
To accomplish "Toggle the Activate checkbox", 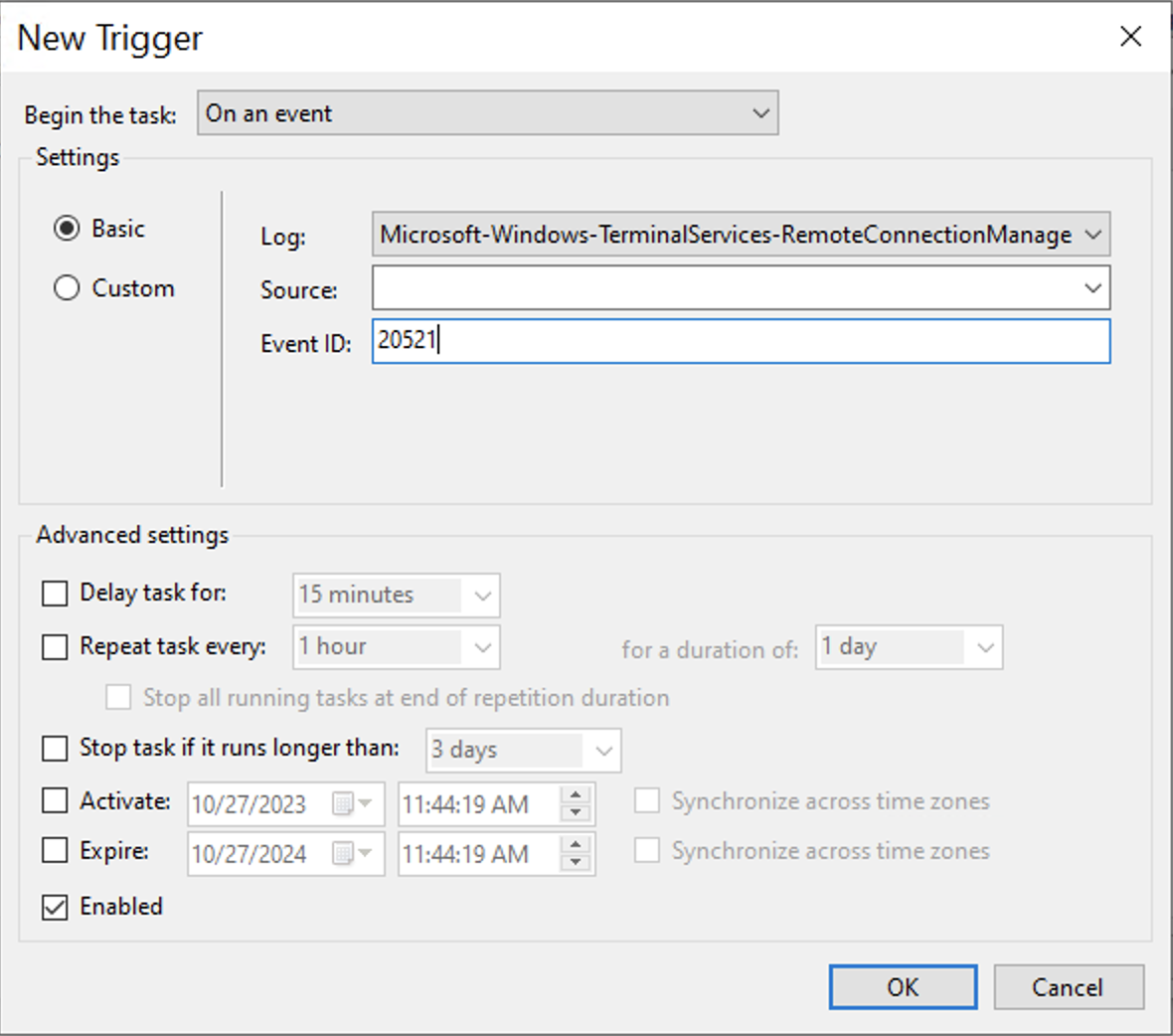I will [55, 801].
